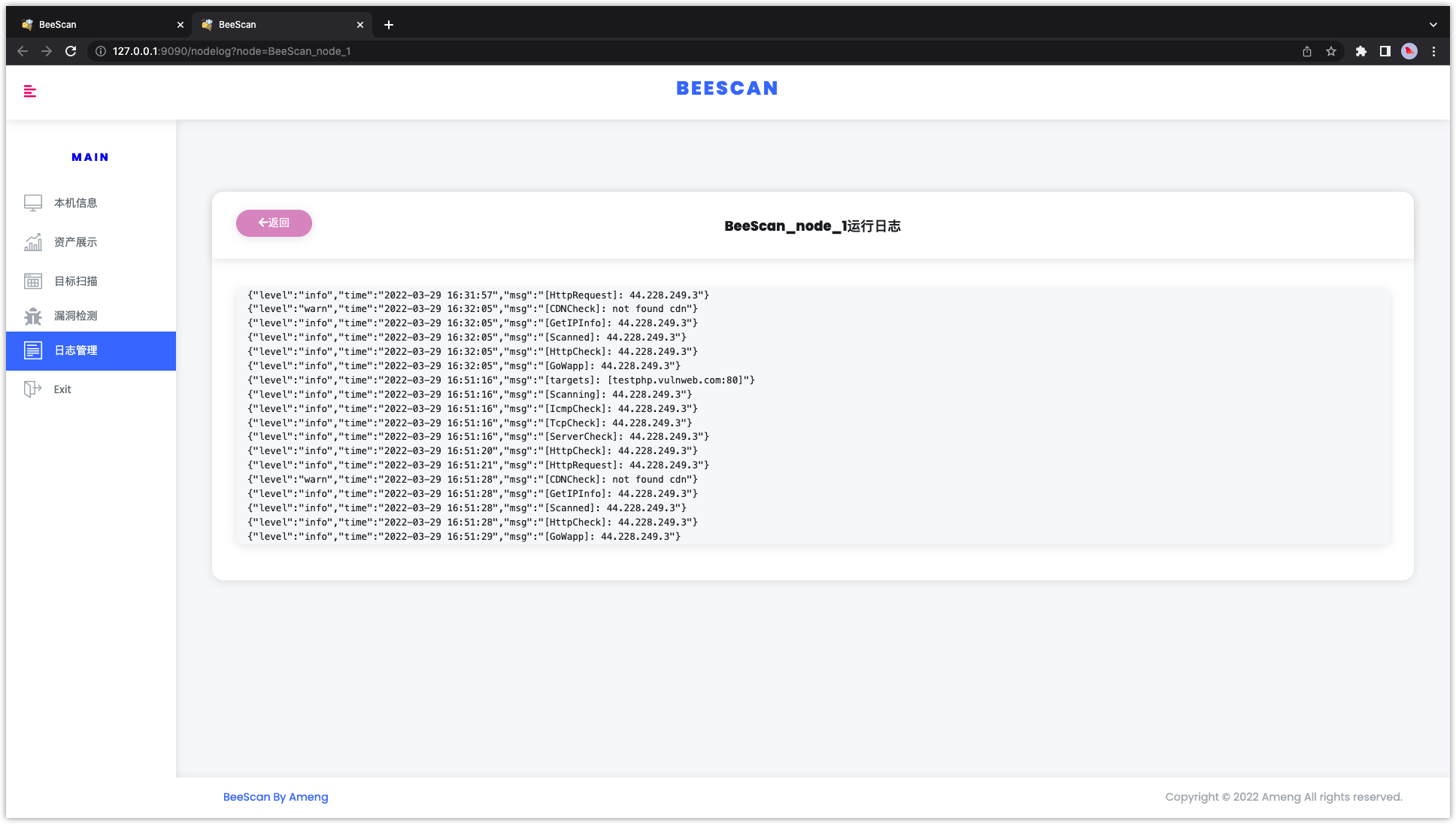1456x824 pixels.
Task: Open the browser extensions puzzle icon
Action: 1360,51
